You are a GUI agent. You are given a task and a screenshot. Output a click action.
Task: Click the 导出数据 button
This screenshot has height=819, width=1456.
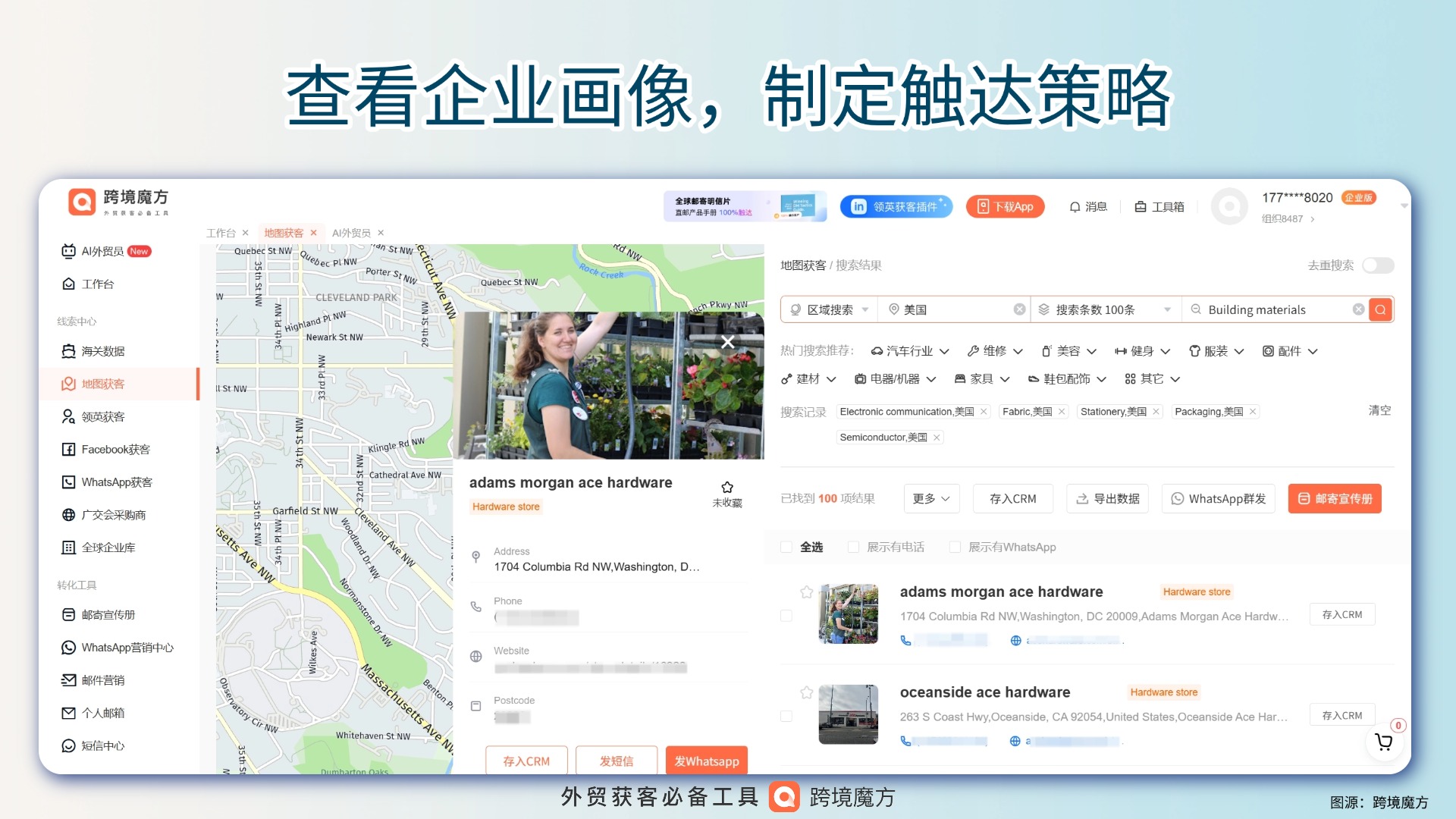click(1107, 498)
